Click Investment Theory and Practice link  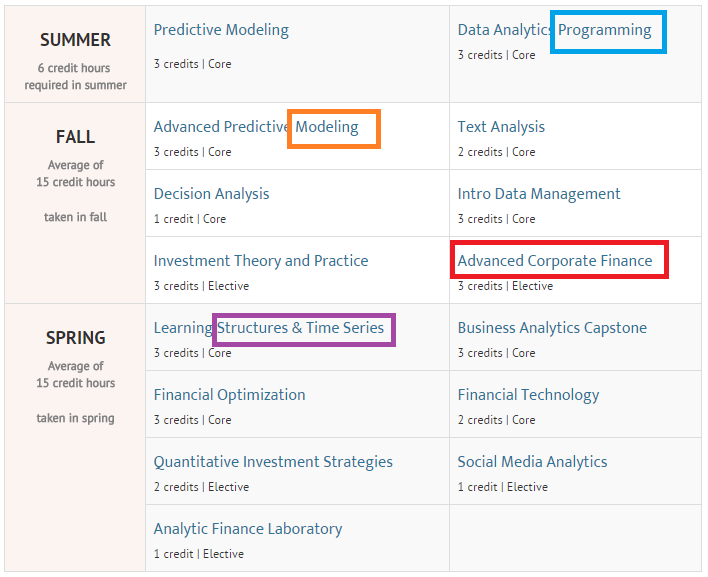pos(261,261)
